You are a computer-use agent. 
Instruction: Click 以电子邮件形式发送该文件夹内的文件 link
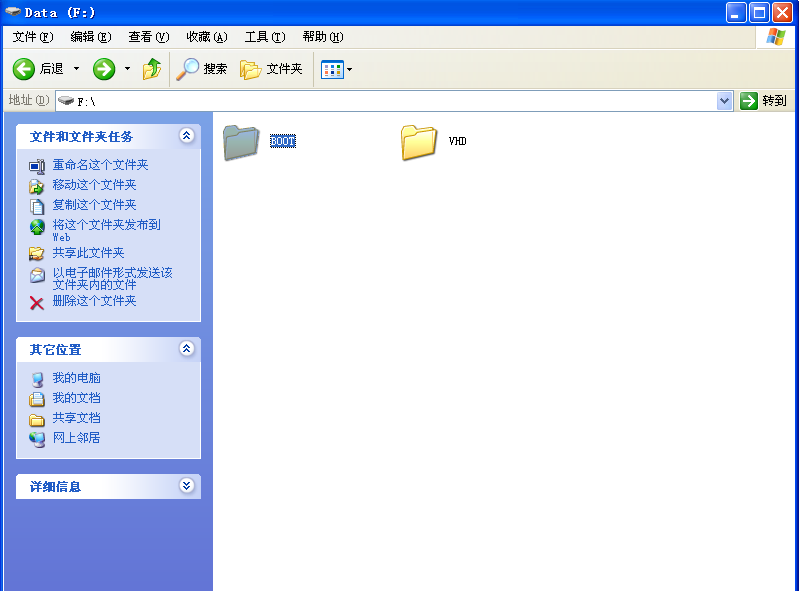click(x=113, y=279)
